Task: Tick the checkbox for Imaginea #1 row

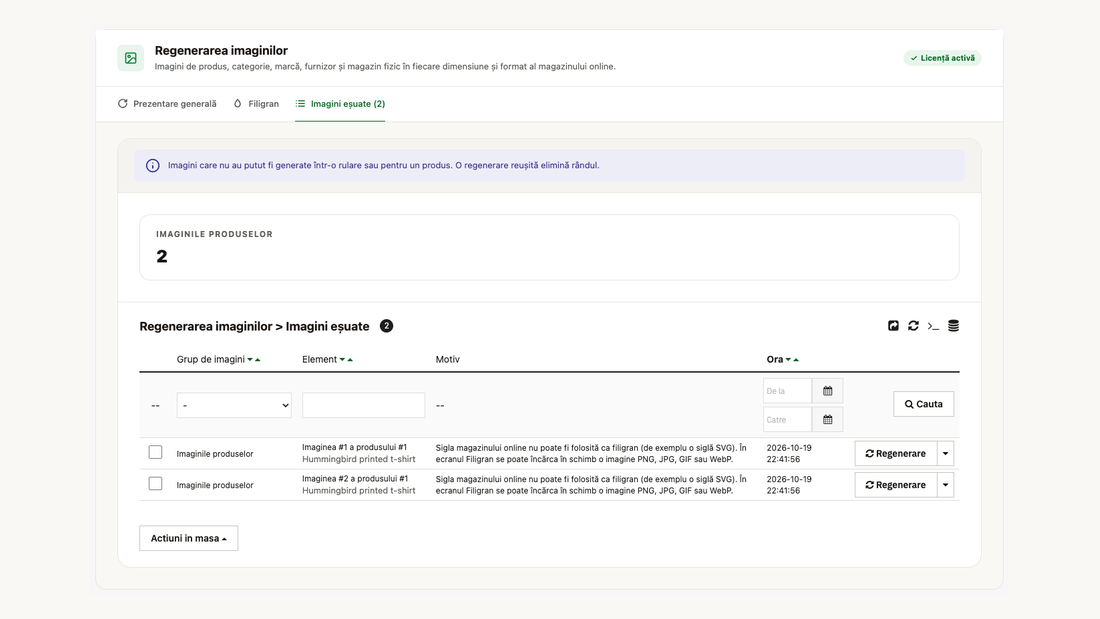Action: 155,453
